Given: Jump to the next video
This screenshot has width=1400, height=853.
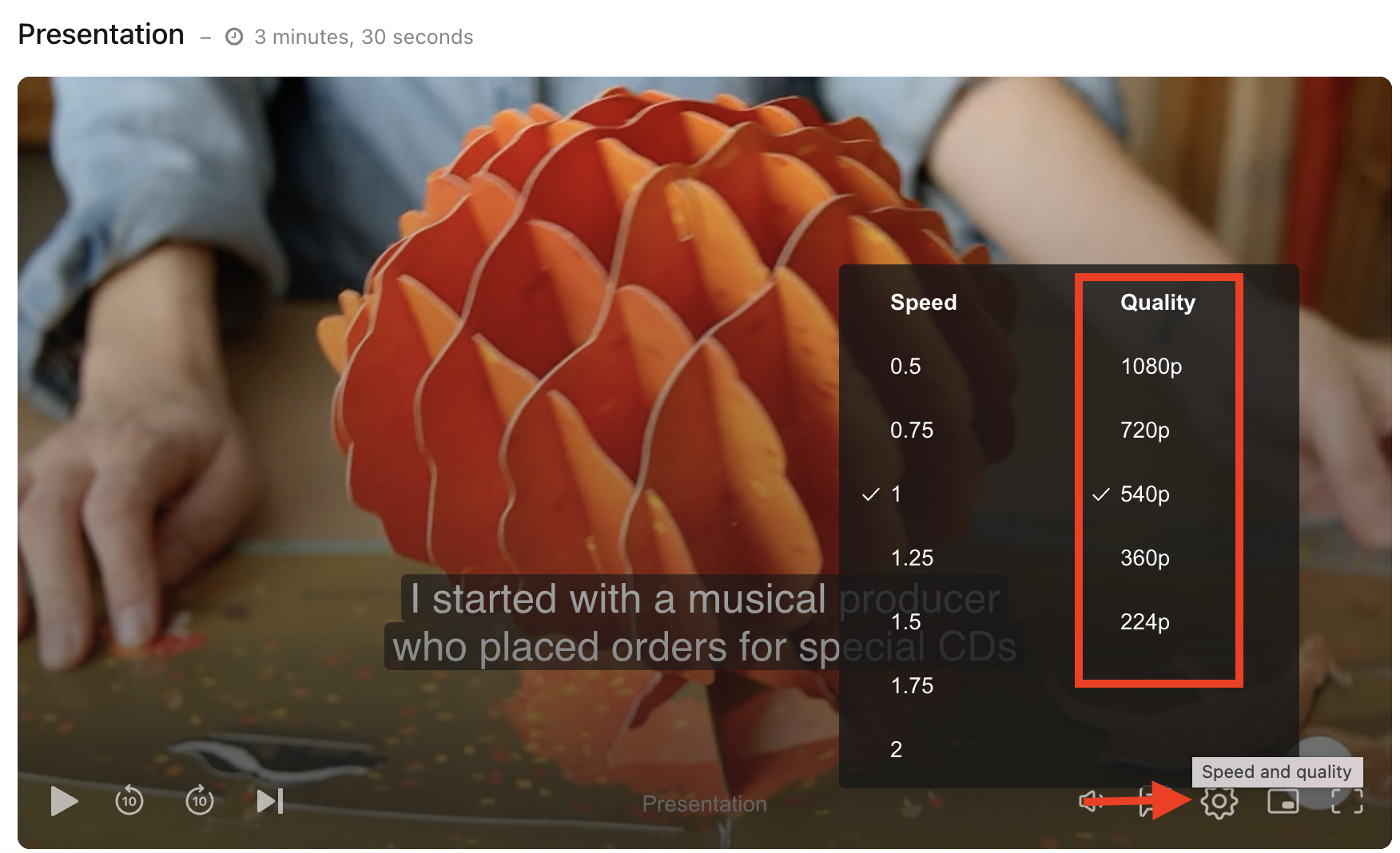Looking at the screenshot, I should 270,801.
